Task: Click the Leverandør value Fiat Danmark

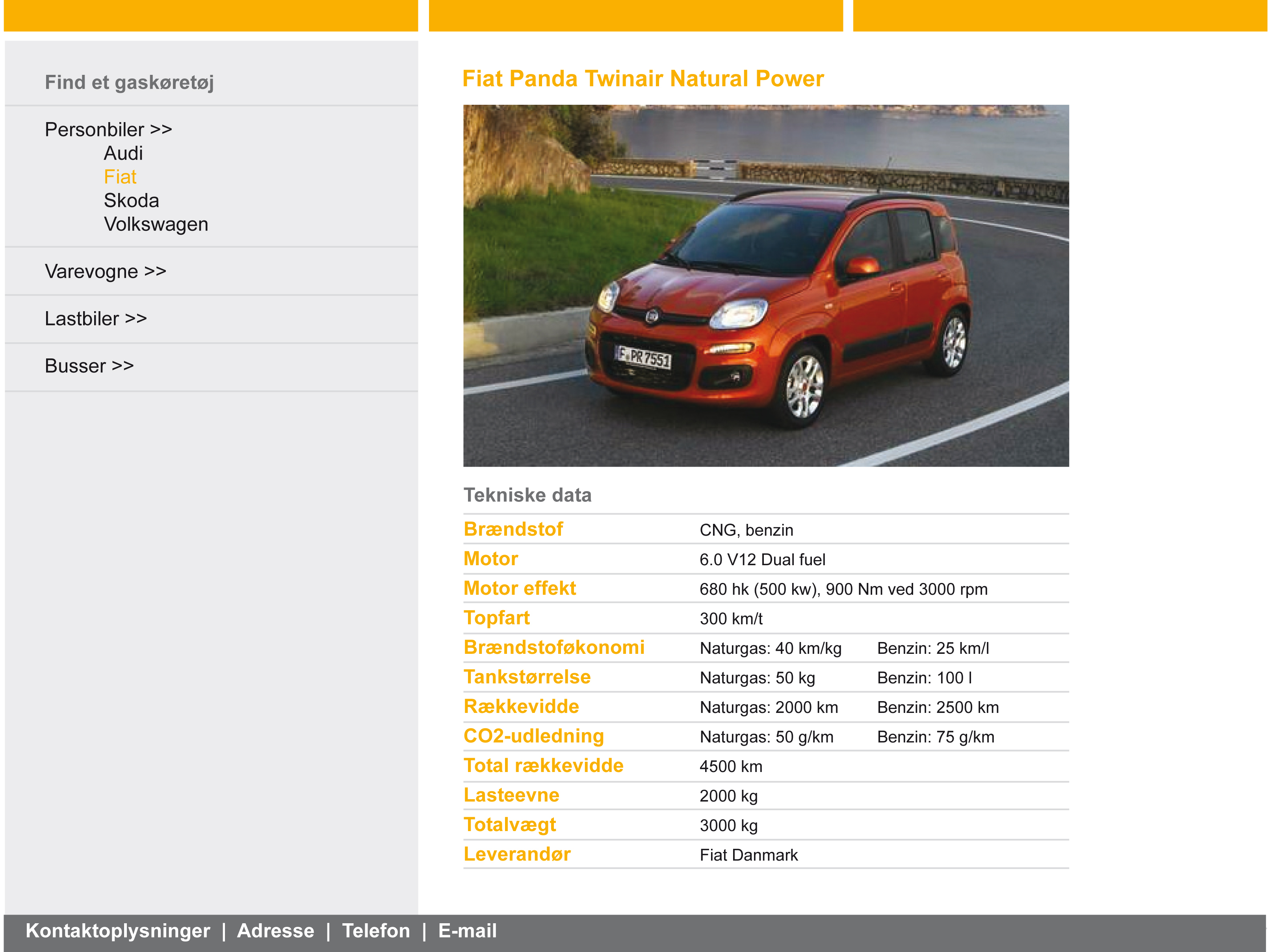Action: tap(748, 855)
